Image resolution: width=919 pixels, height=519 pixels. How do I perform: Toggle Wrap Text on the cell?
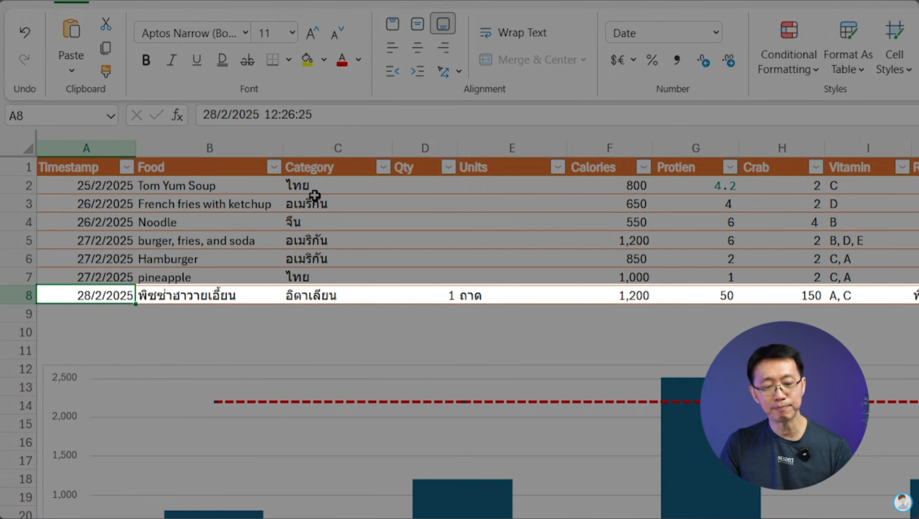pyautogui.click(x=513, y=33)
